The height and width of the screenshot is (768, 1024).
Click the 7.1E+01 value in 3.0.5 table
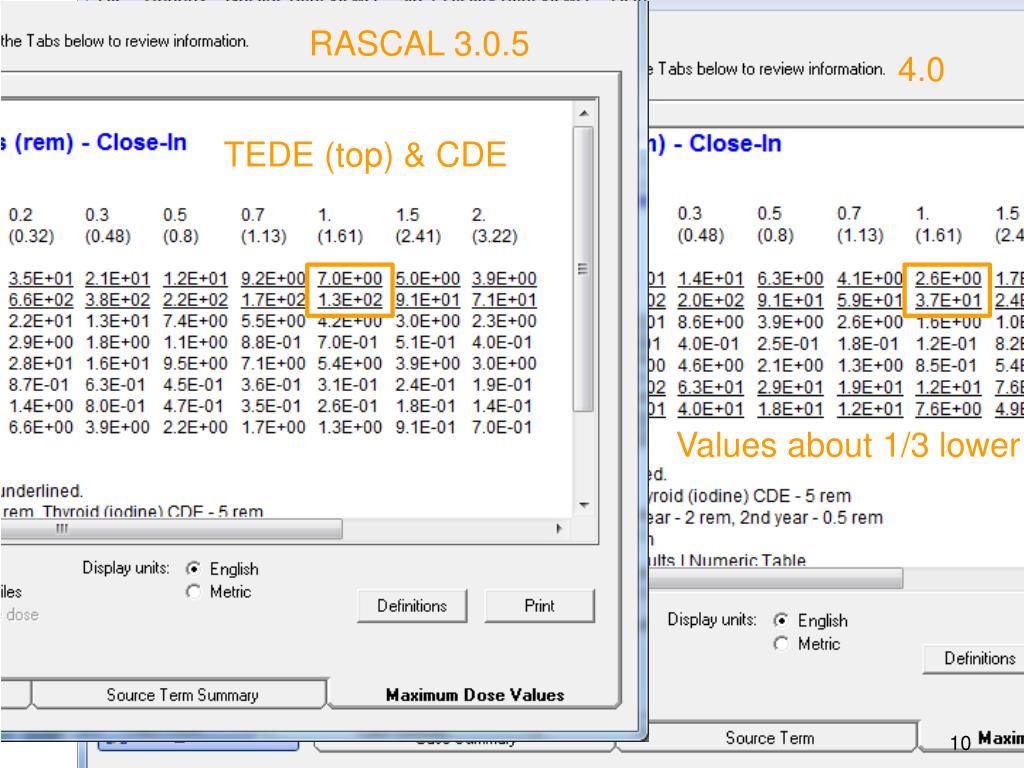(504, 300)
